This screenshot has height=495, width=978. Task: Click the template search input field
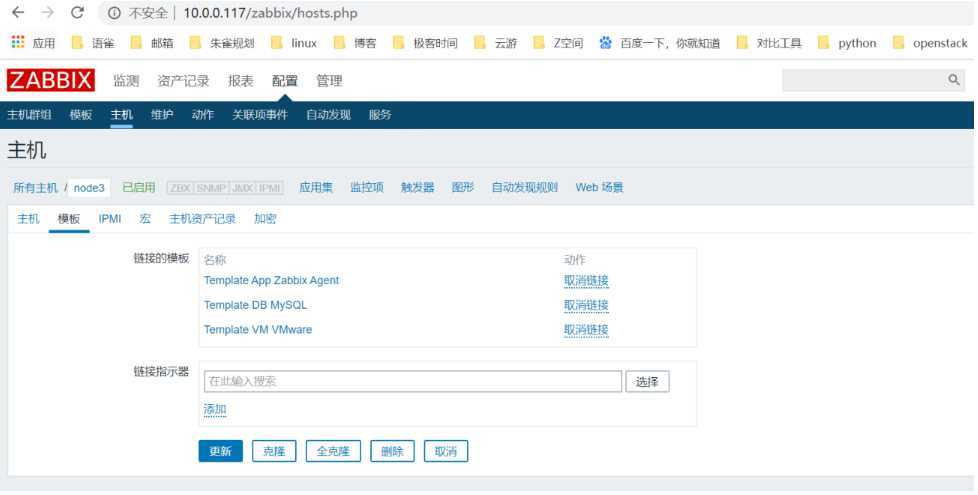click(413, 382)
